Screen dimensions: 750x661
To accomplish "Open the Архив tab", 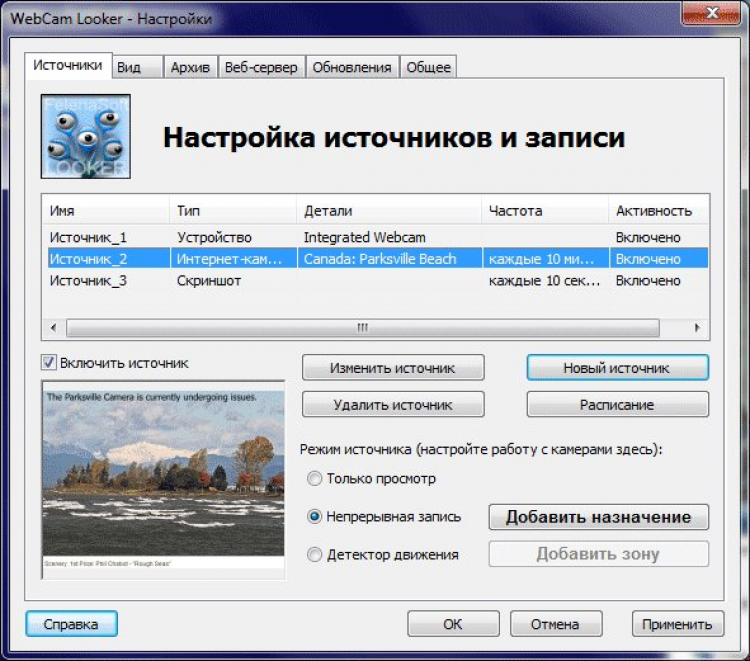I will click(190, 67).
